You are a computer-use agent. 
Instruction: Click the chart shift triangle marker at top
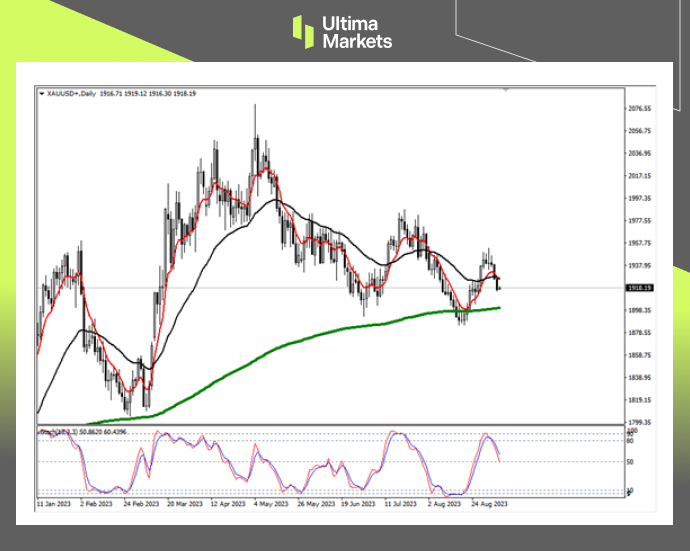click(506, 90)
